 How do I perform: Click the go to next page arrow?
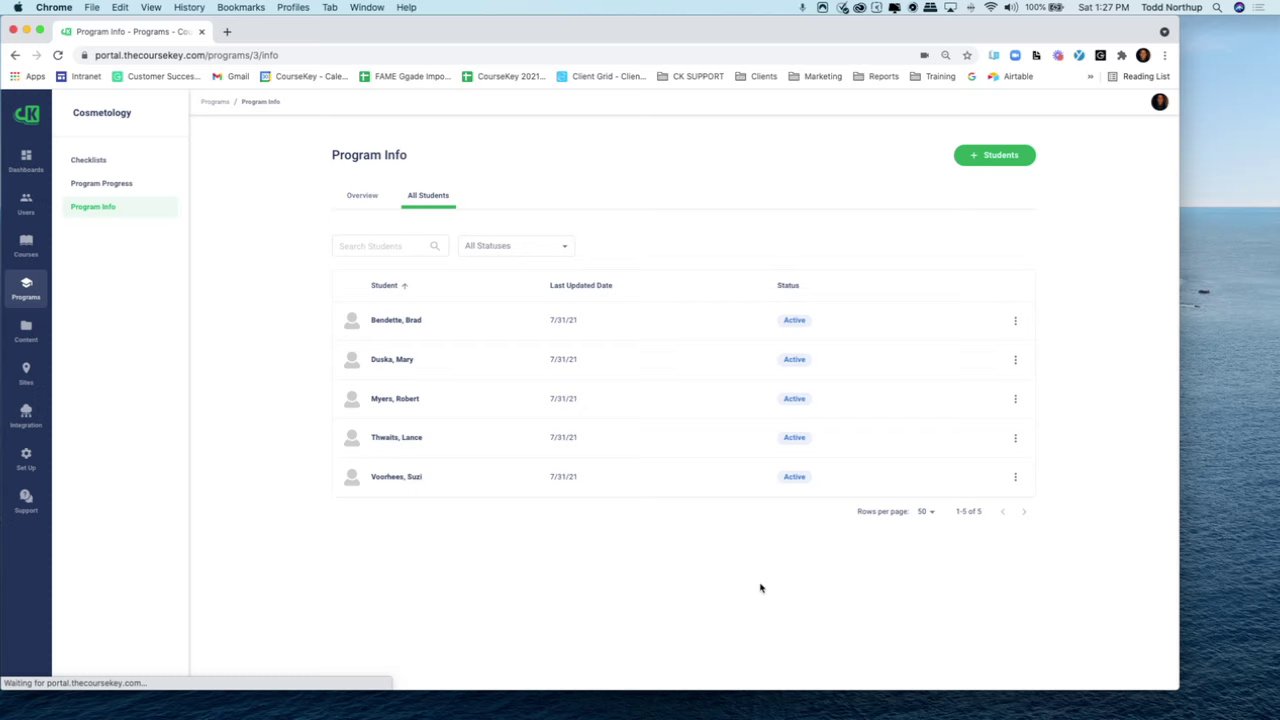[1024, 512]
